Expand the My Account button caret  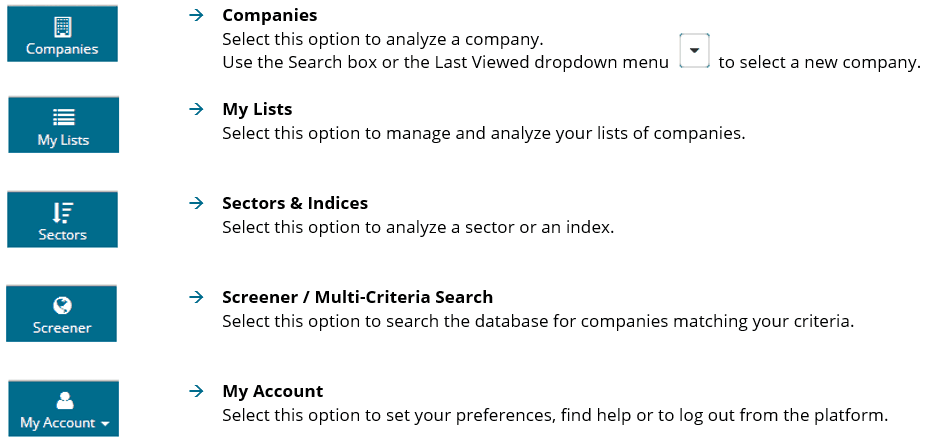click(105, 424)
